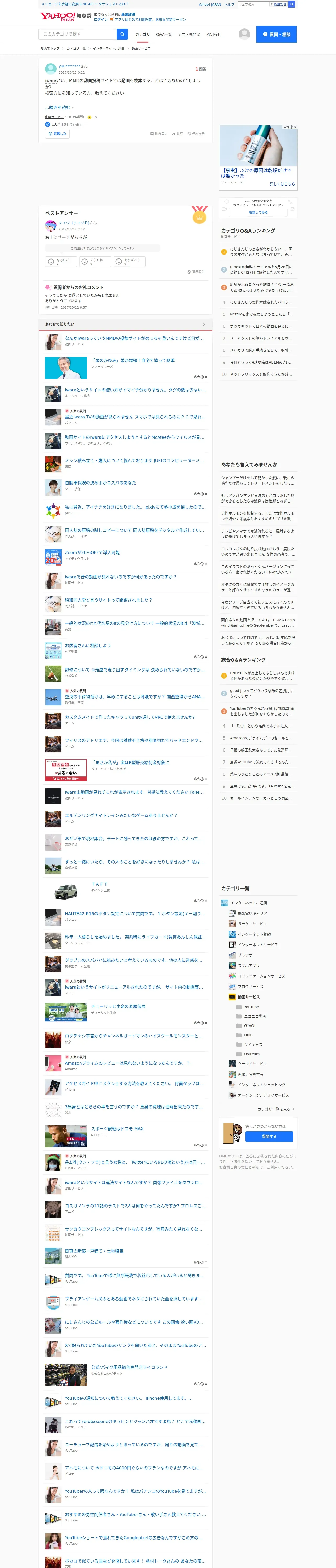This screenshot has width=336, height=1568.
Task: Click the 質問・相談 blue button
Action: 276,34
